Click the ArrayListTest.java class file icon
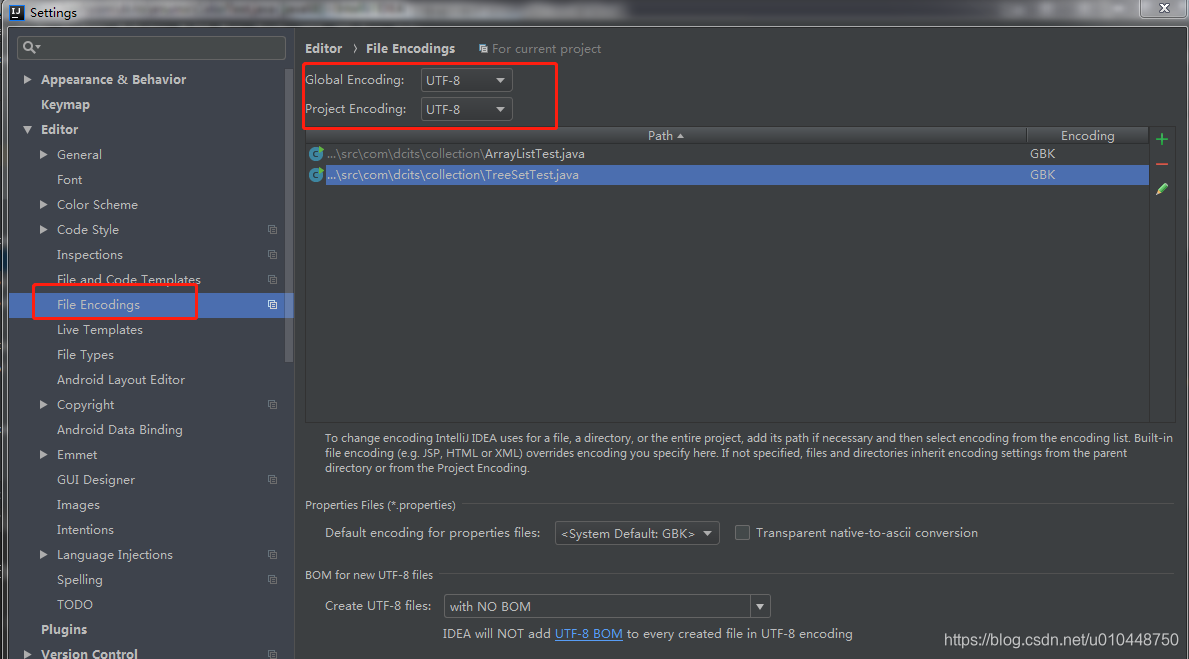 click(316, 154)
